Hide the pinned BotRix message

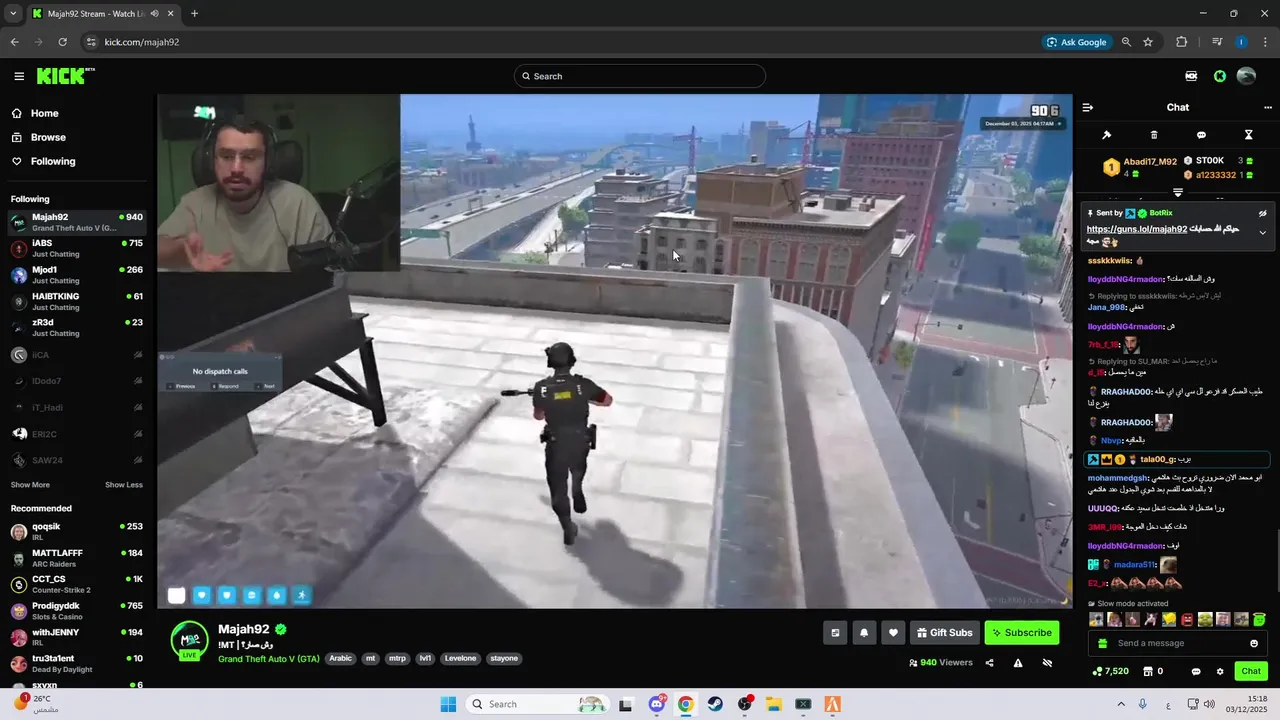(x=1262, y=213)
